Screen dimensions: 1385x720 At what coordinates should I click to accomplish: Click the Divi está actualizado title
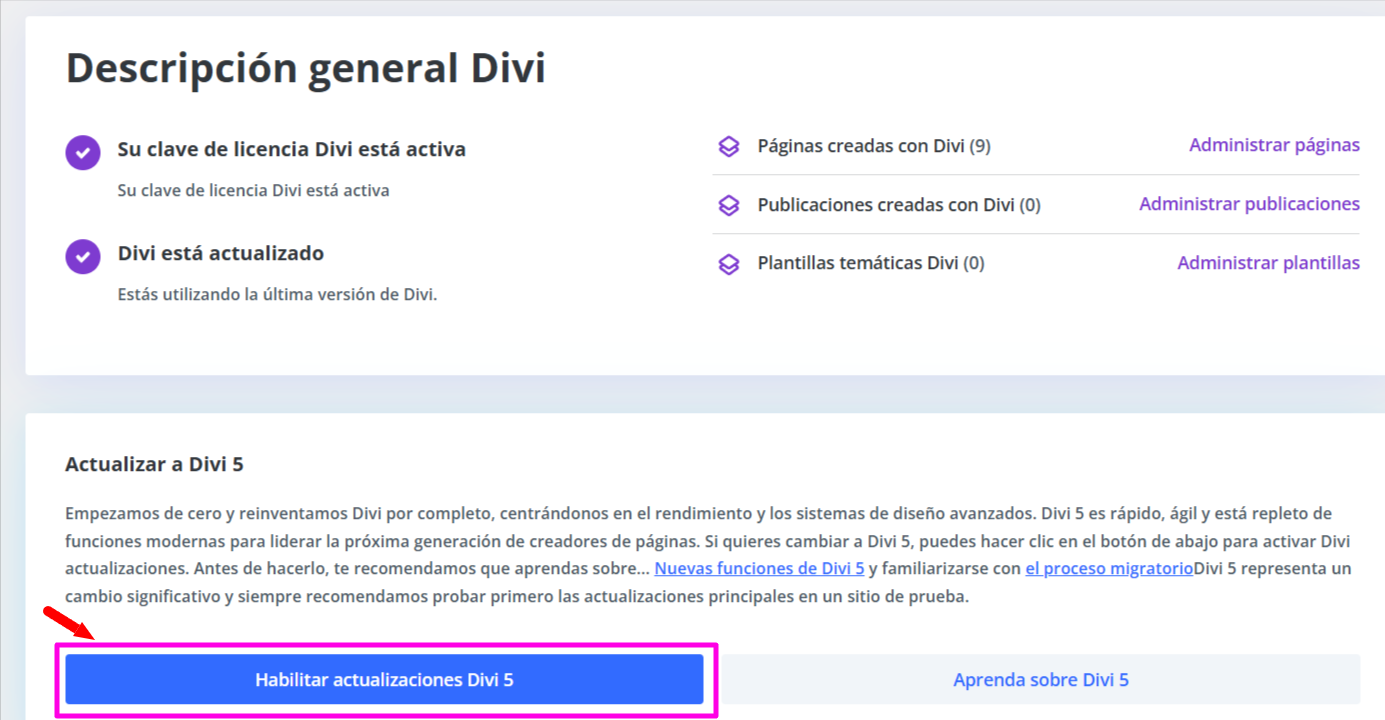coord(221,254)
